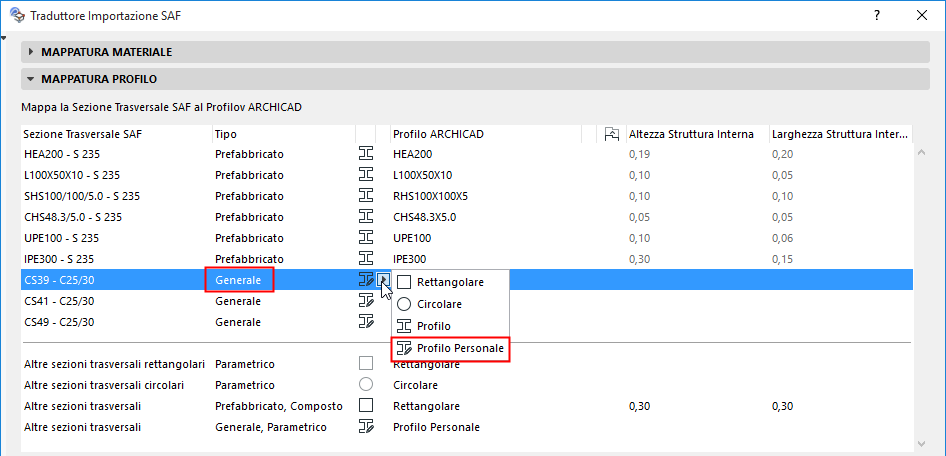Click the profile icon for L100X50X10 row
The width and height of the screenshot is (946, 456).
click(x=365, y=175)
